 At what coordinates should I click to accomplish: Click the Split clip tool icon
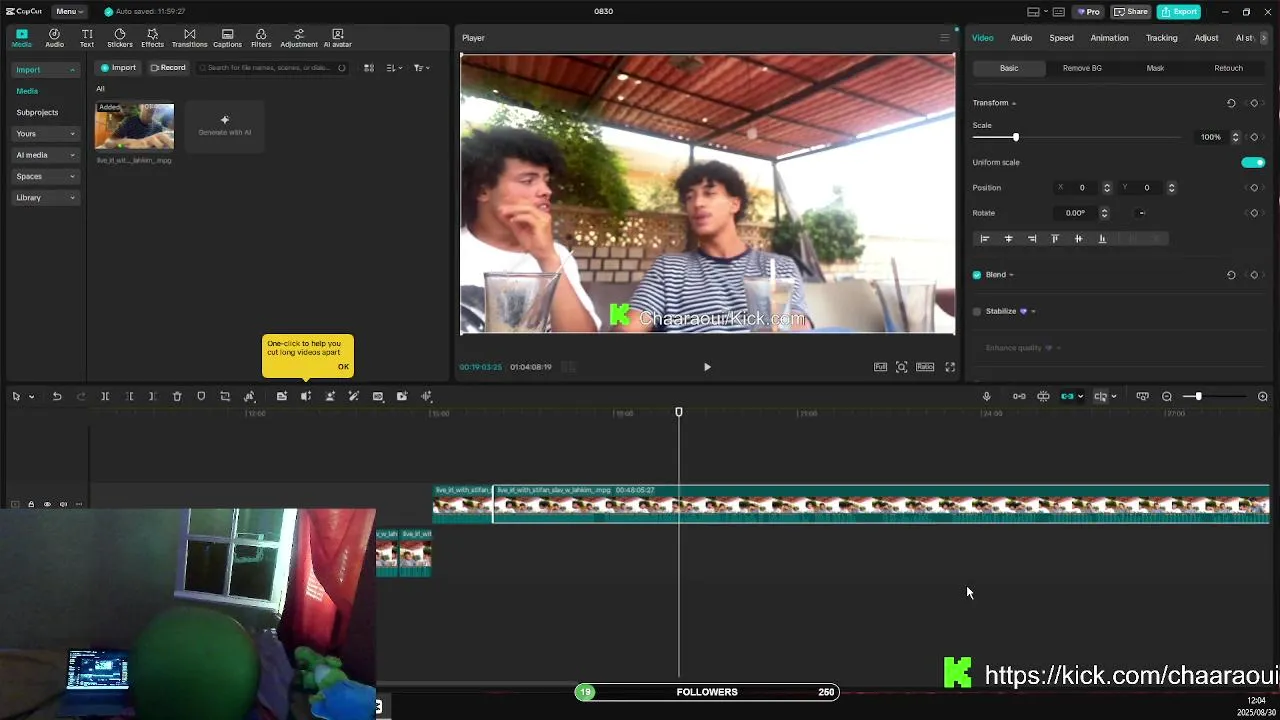(105, 397)
